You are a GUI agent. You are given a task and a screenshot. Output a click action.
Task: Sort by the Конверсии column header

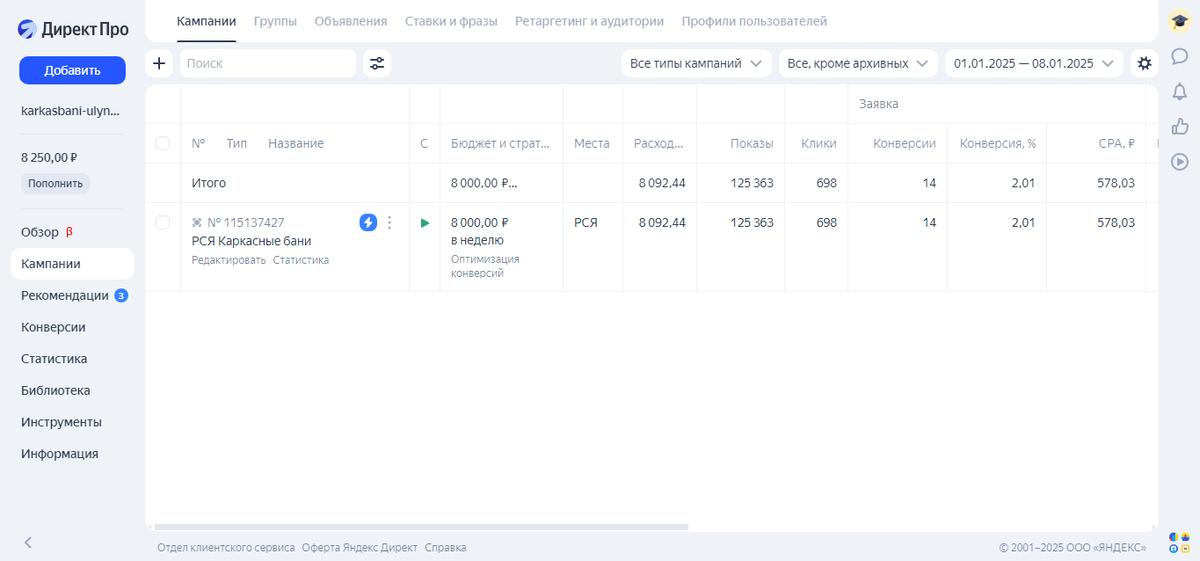coord(904,144)
